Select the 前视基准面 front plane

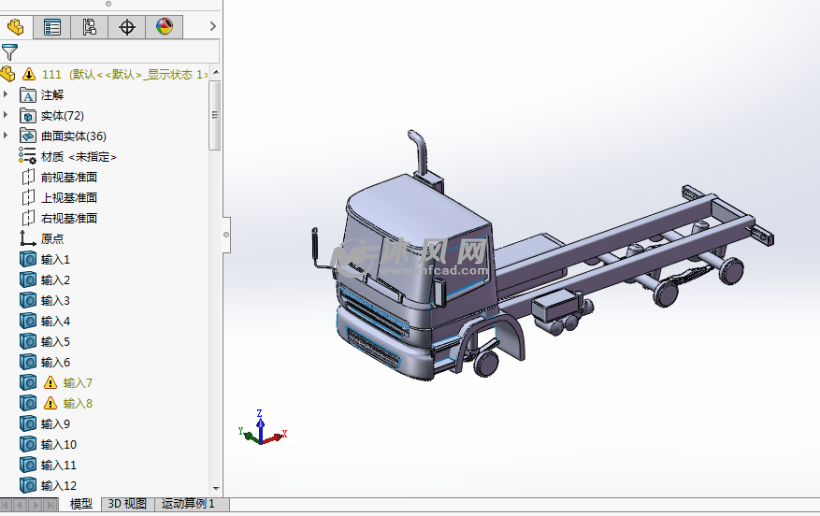click(68, 177)
